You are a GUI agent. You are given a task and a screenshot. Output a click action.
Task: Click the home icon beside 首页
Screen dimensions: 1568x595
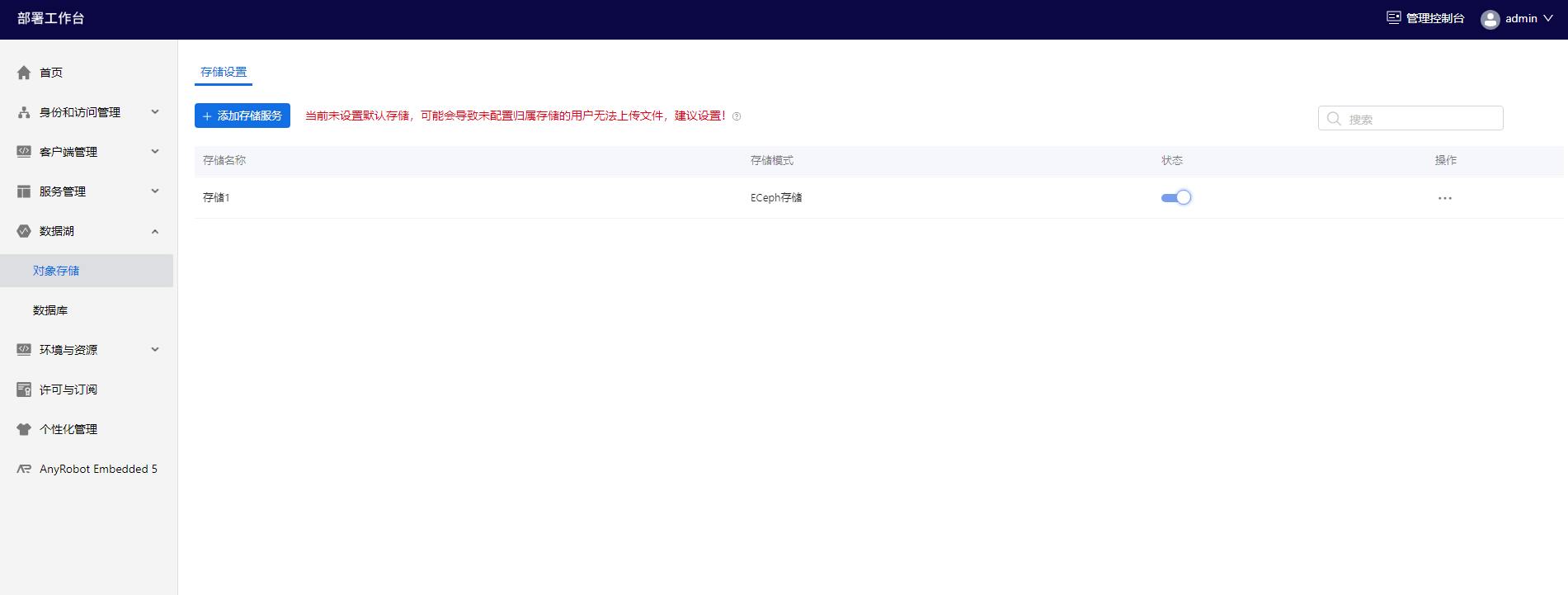[24, 73]
